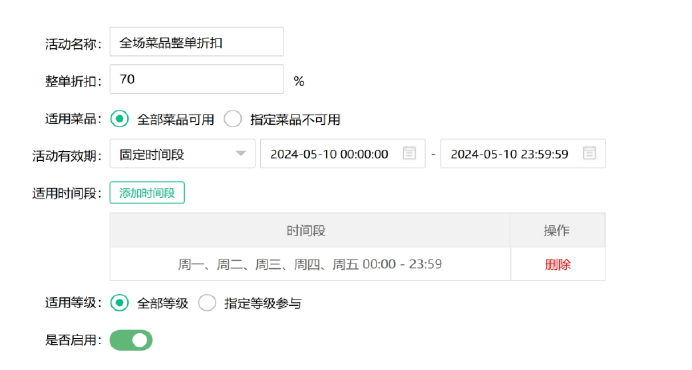Image resolution: width=692 pixels, height=370 pixels.
Task: Delete the 周一至周五 time period row
Action: [558, 264]
